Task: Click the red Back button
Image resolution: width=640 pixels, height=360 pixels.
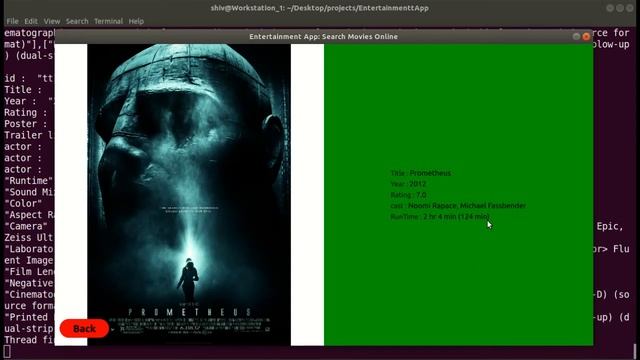Action: pos(84,329)
